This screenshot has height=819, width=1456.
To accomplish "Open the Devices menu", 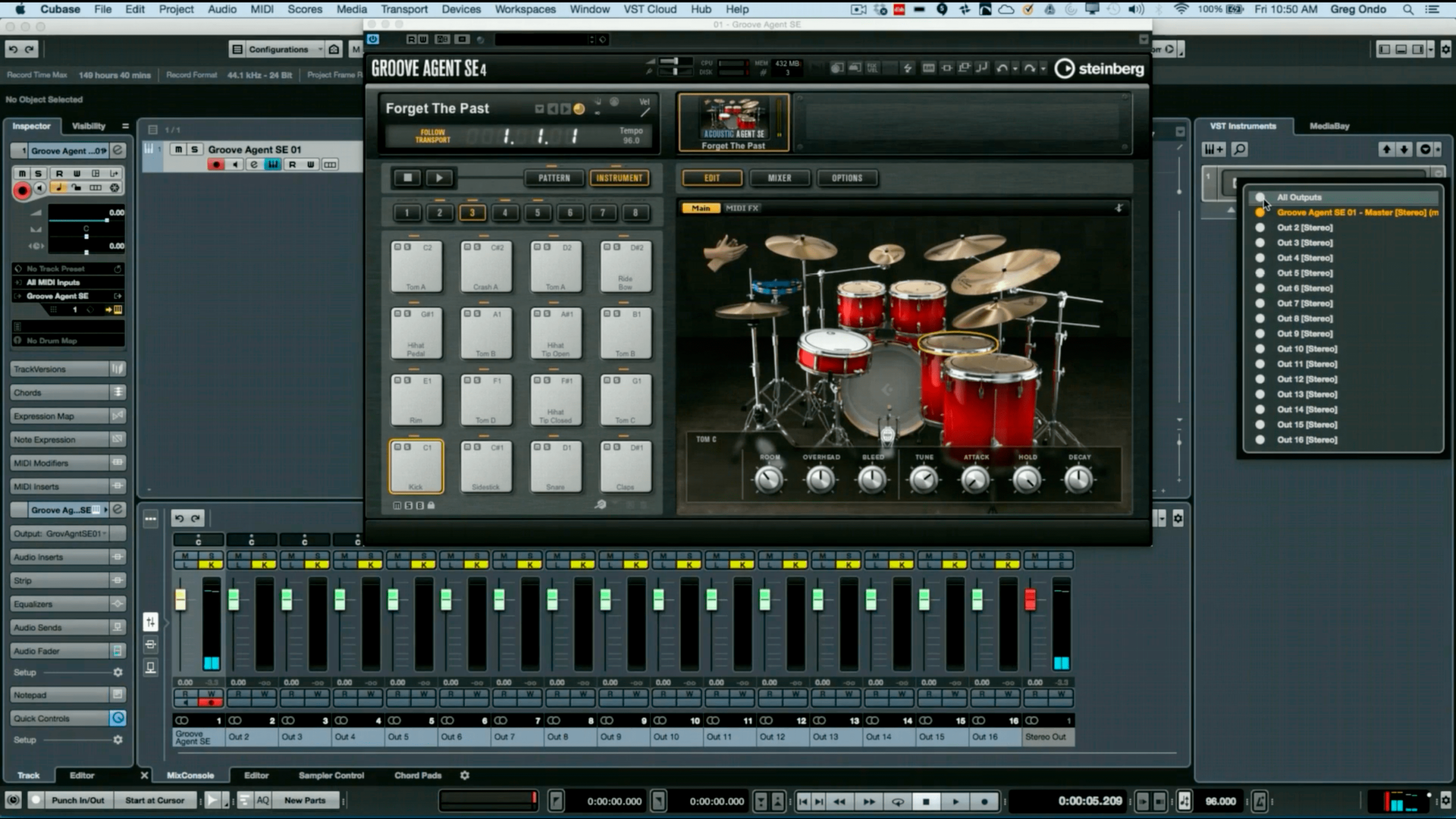I will coord(461,9).
